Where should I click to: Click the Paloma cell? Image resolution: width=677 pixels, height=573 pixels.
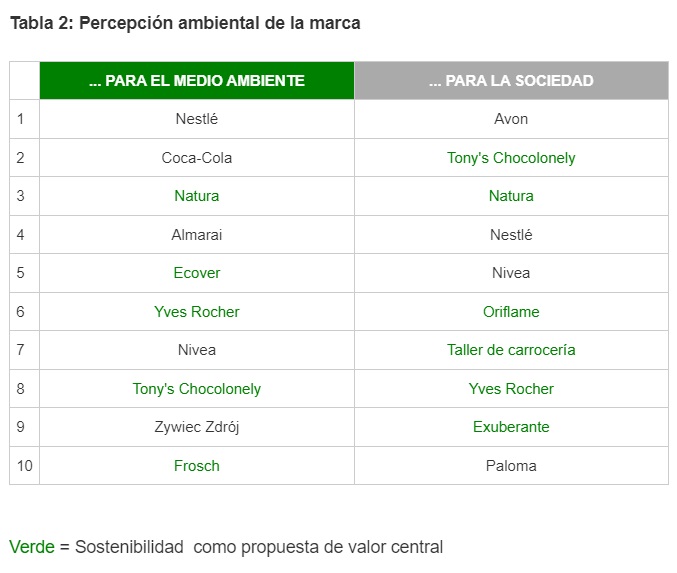(511, 465)
